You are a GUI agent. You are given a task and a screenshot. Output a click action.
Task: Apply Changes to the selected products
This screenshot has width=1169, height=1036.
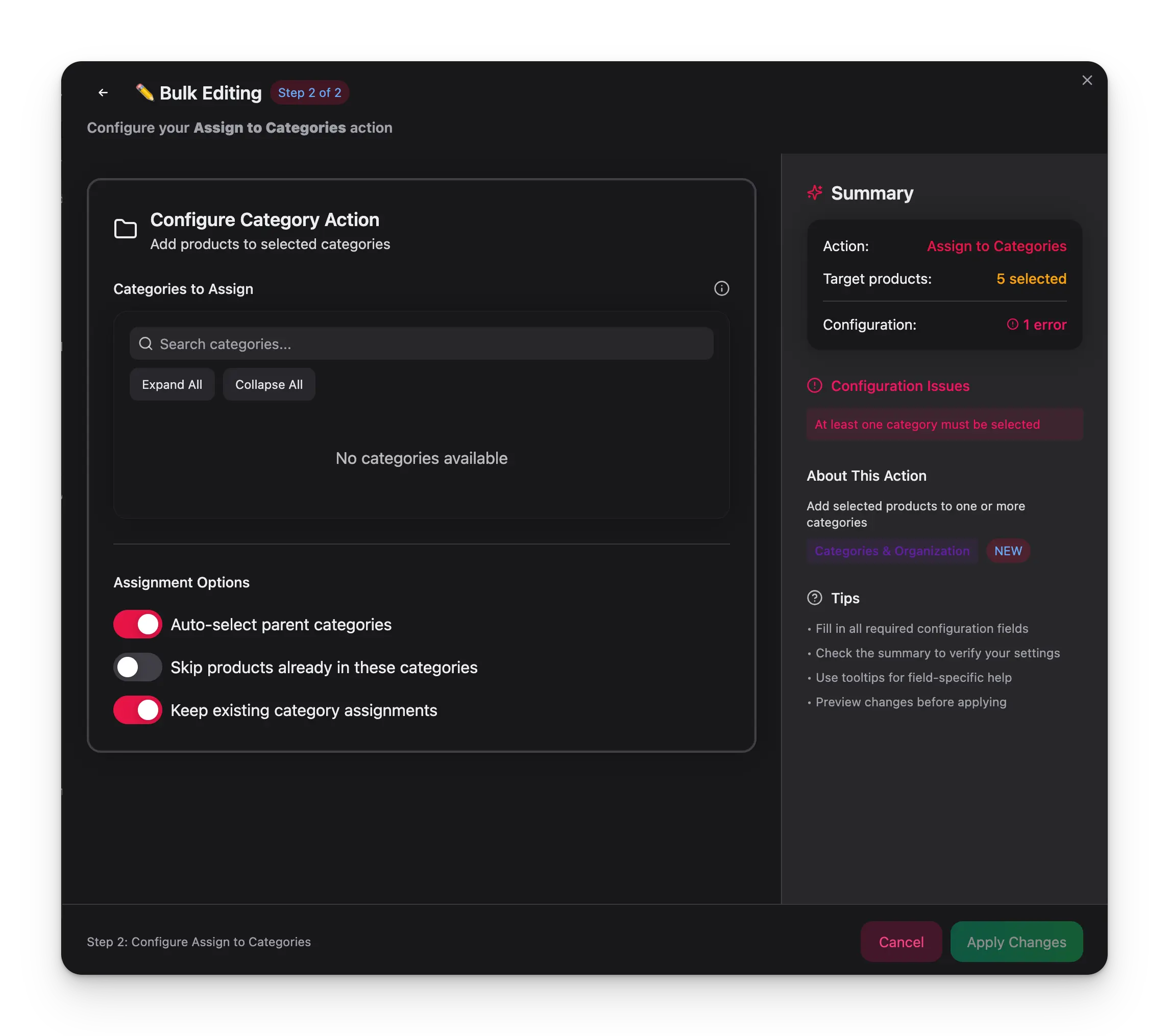(x=1016, y=942)
